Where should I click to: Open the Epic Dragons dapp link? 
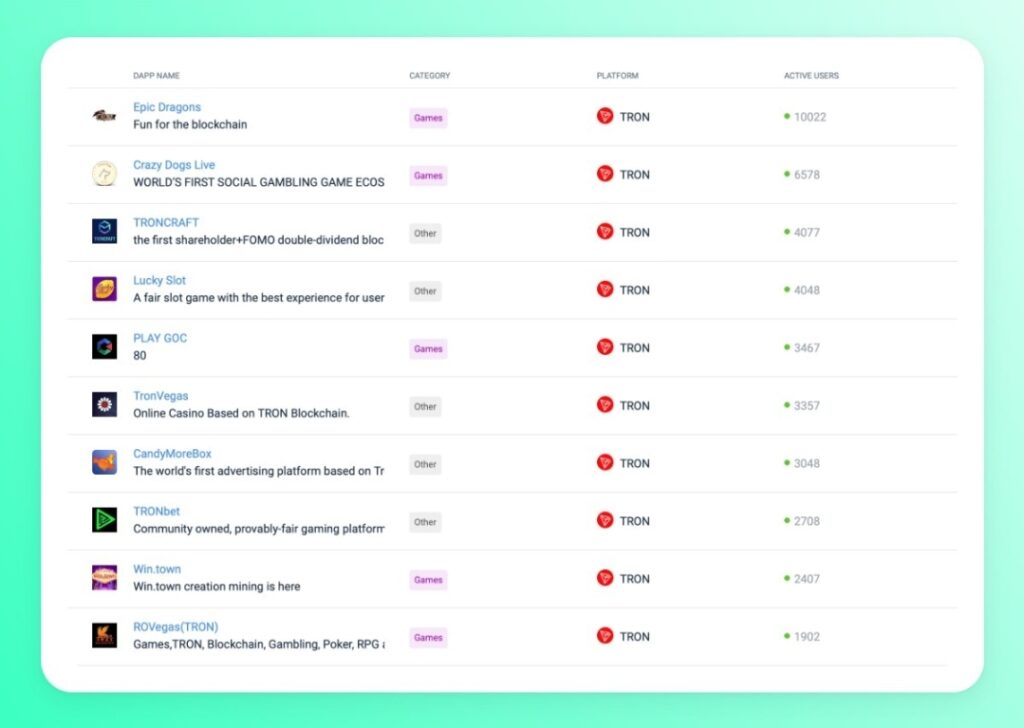(167, 107)
